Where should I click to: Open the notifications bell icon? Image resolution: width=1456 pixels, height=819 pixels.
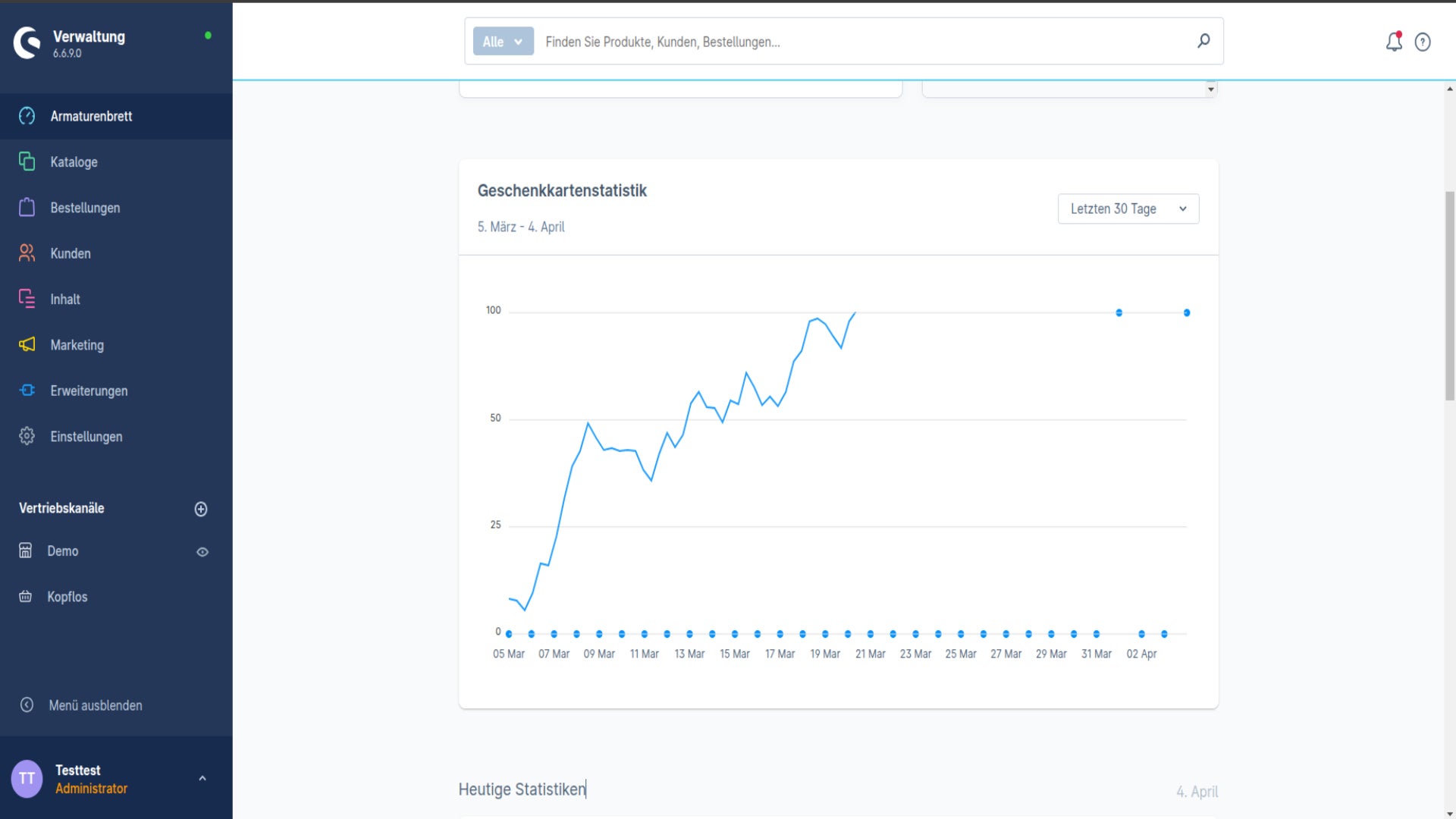(1394, 42)
